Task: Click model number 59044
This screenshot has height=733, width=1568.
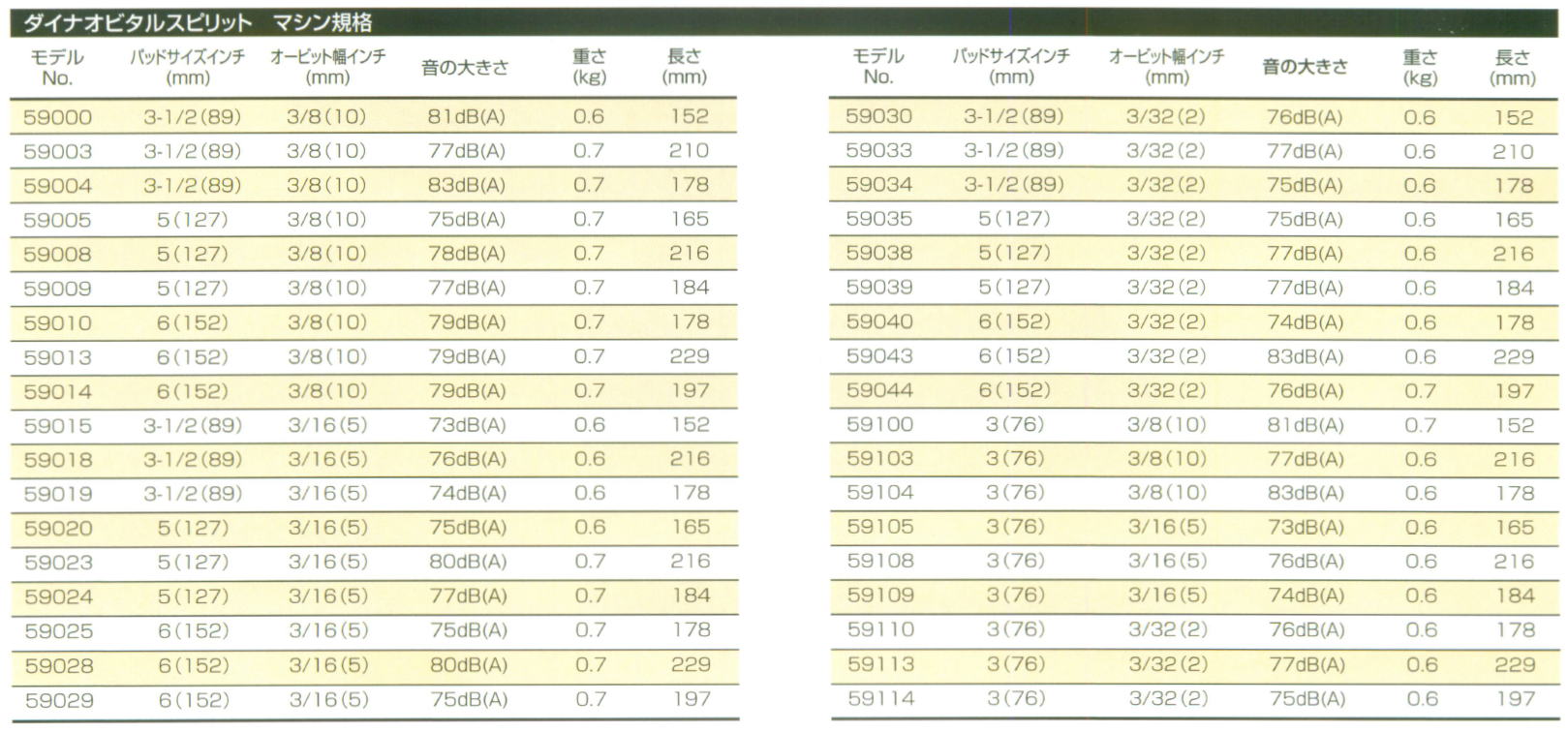Action: click(x=879, y=390)
